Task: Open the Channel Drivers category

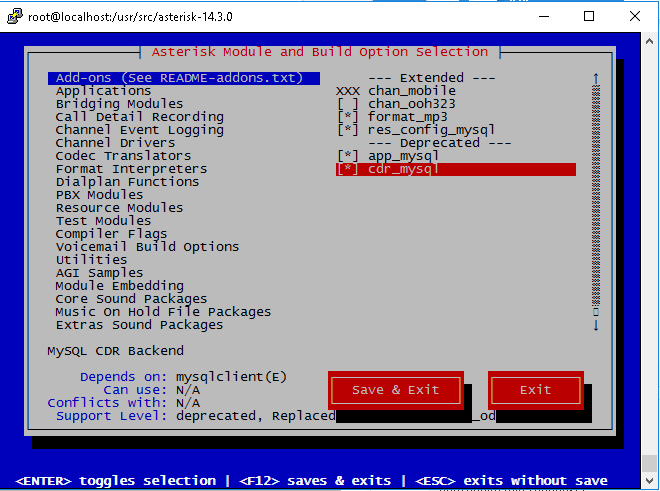Action: coord(115,143)
